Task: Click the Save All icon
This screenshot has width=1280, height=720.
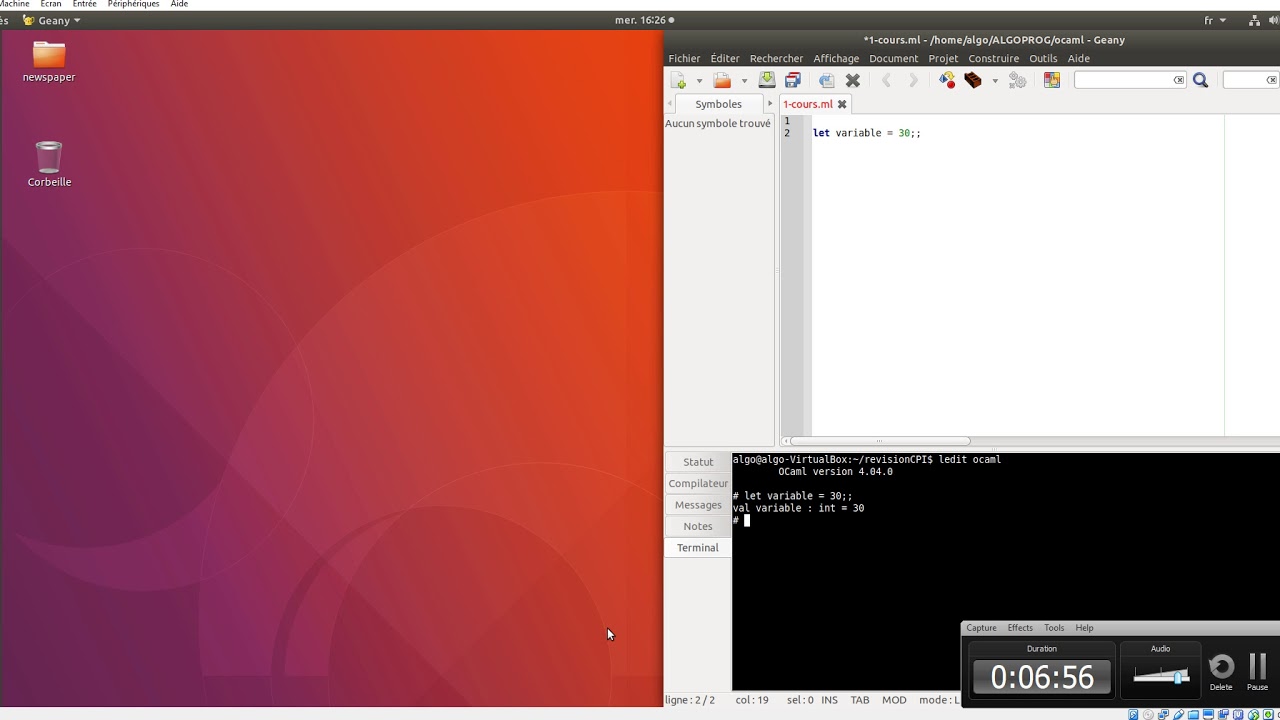Action: (793, 81)
